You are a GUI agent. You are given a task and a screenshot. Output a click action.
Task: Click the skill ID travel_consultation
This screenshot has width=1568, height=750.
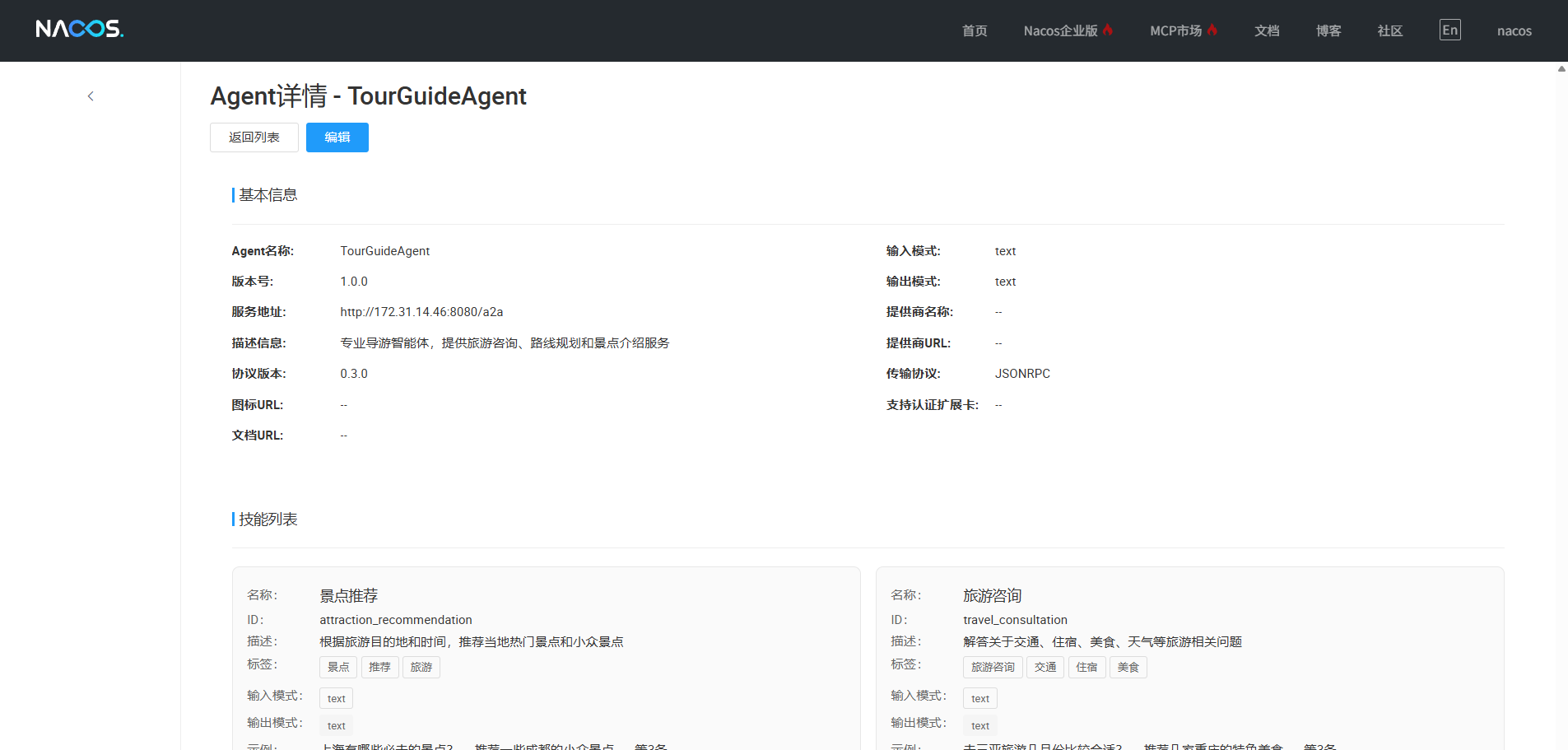1015,620
